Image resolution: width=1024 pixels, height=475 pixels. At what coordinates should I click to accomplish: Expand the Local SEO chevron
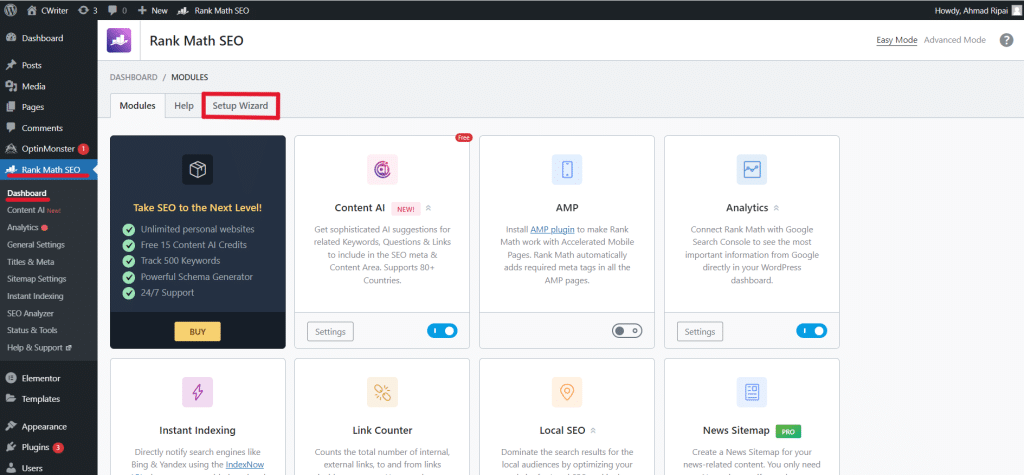pyautogui.click(x=593, y=431)
